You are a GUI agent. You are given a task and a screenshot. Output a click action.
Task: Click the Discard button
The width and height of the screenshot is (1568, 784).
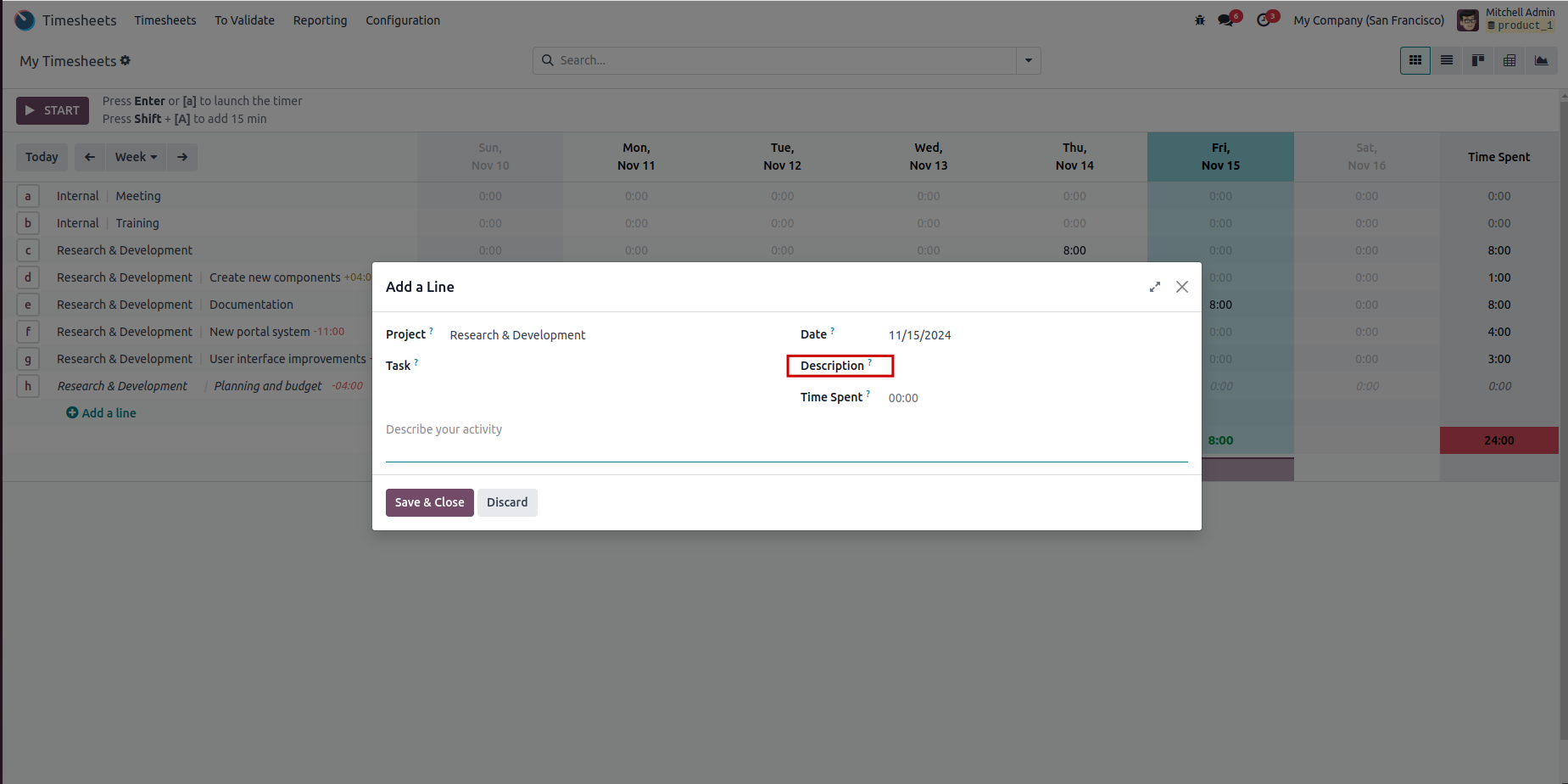(x=507, y=502)
